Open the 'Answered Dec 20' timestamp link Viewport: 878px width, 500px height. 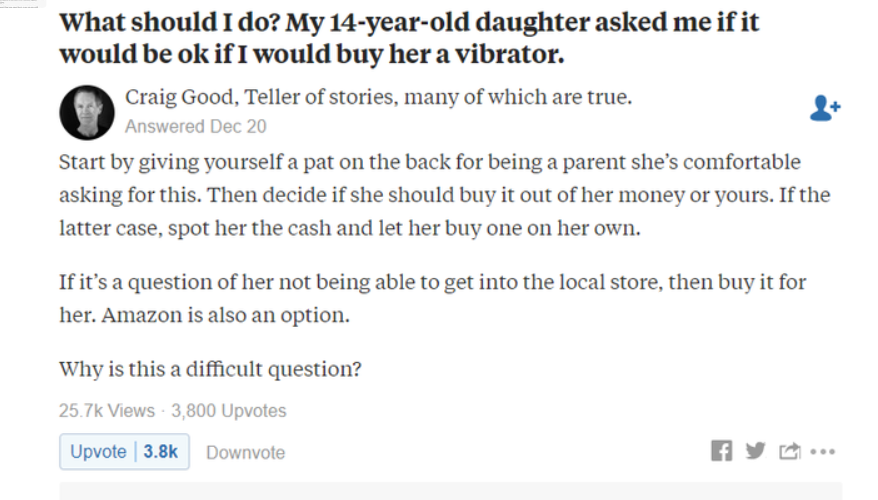(x=195, y=127)
